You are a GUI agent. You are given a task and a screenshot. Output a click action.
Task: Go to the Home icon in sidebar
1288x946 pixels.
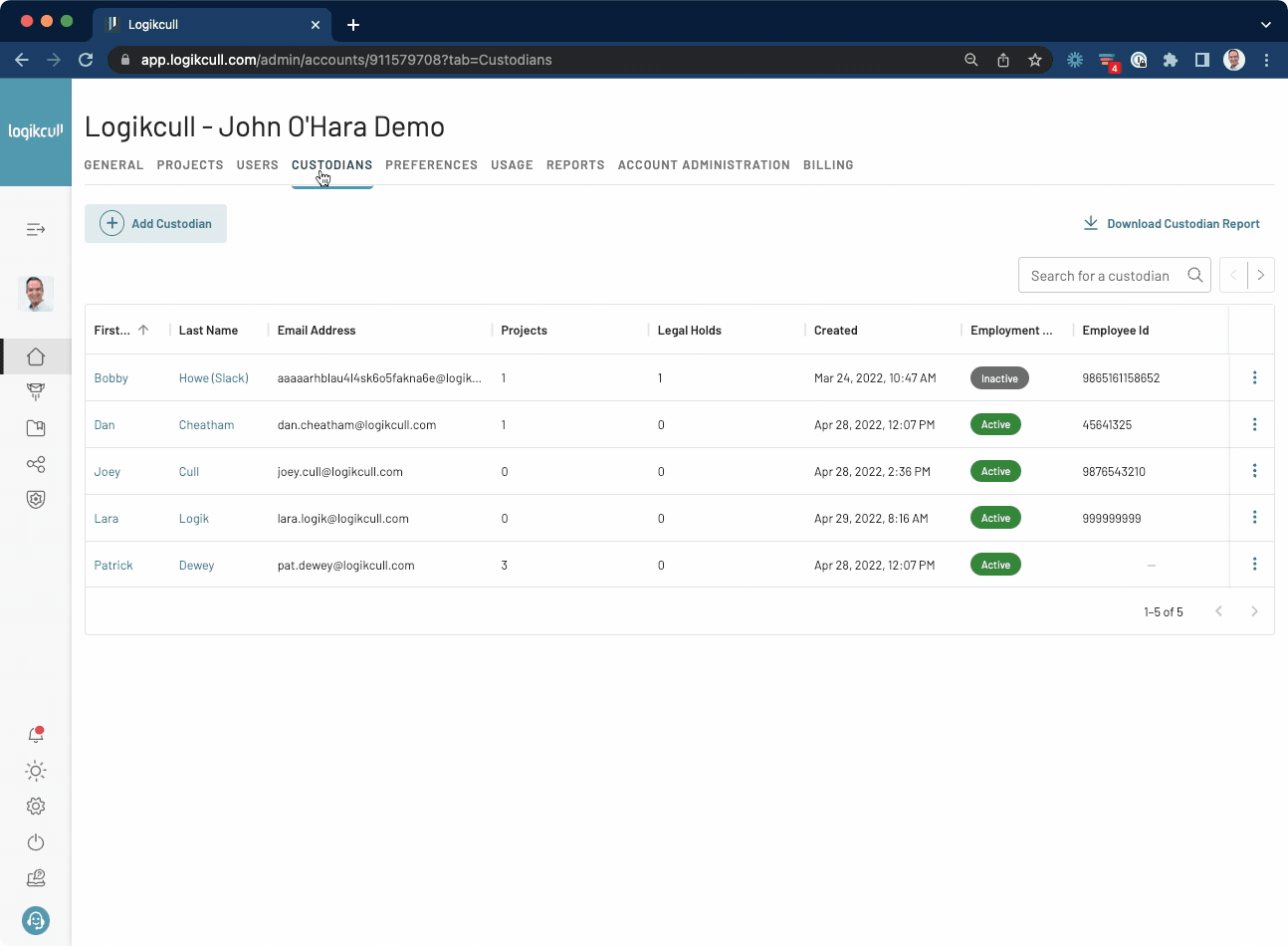[x=36, y=356]
